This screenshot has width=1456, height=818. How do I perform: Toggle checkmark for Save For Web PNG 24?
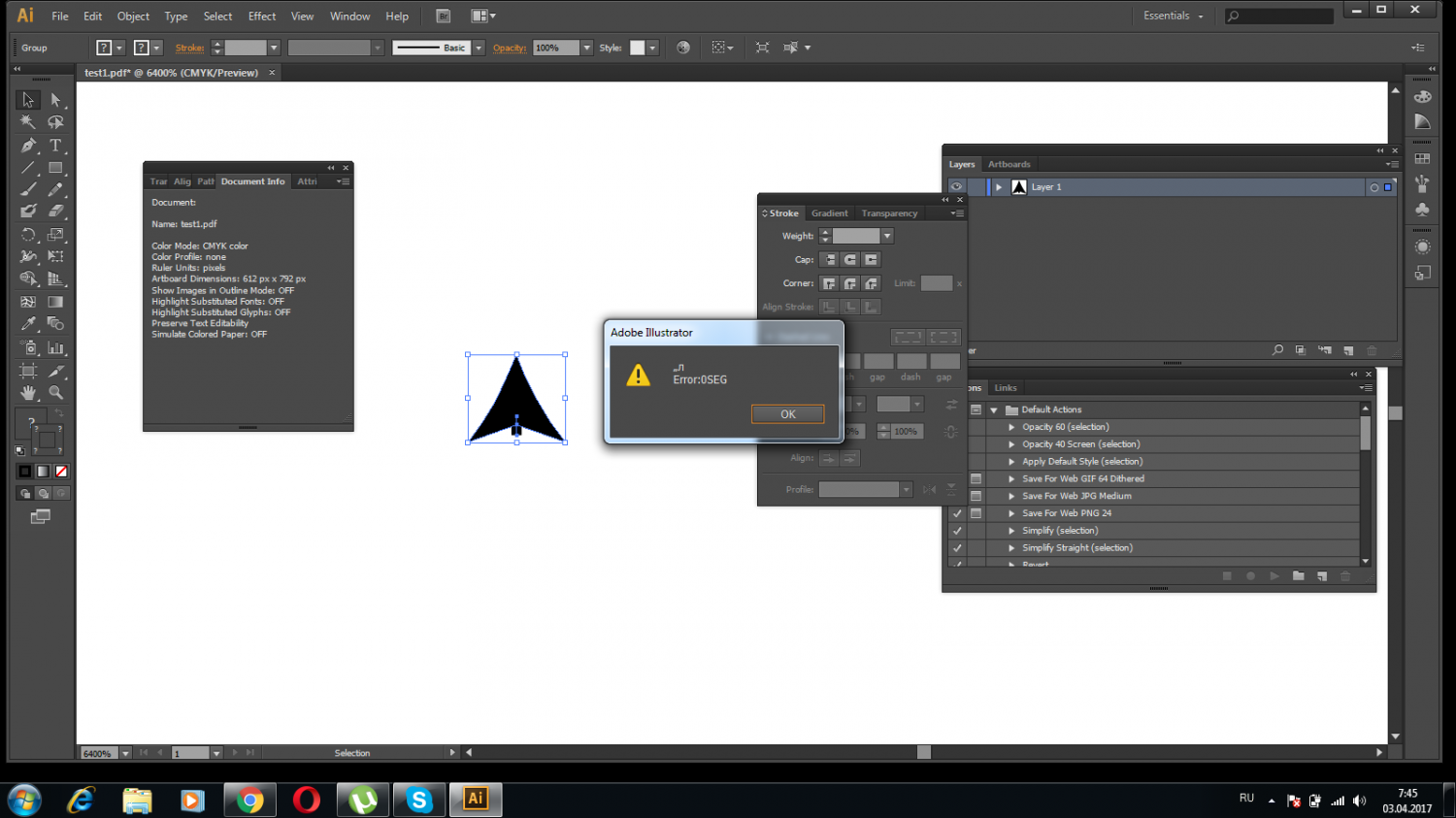pos(957,513)
